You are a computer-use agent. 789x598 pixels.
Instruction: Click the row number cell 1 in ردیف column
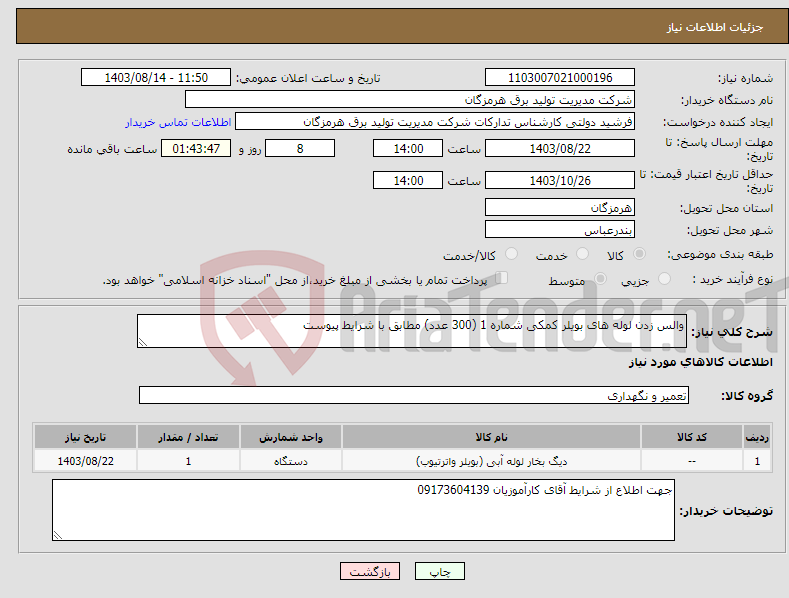(757, 461)
